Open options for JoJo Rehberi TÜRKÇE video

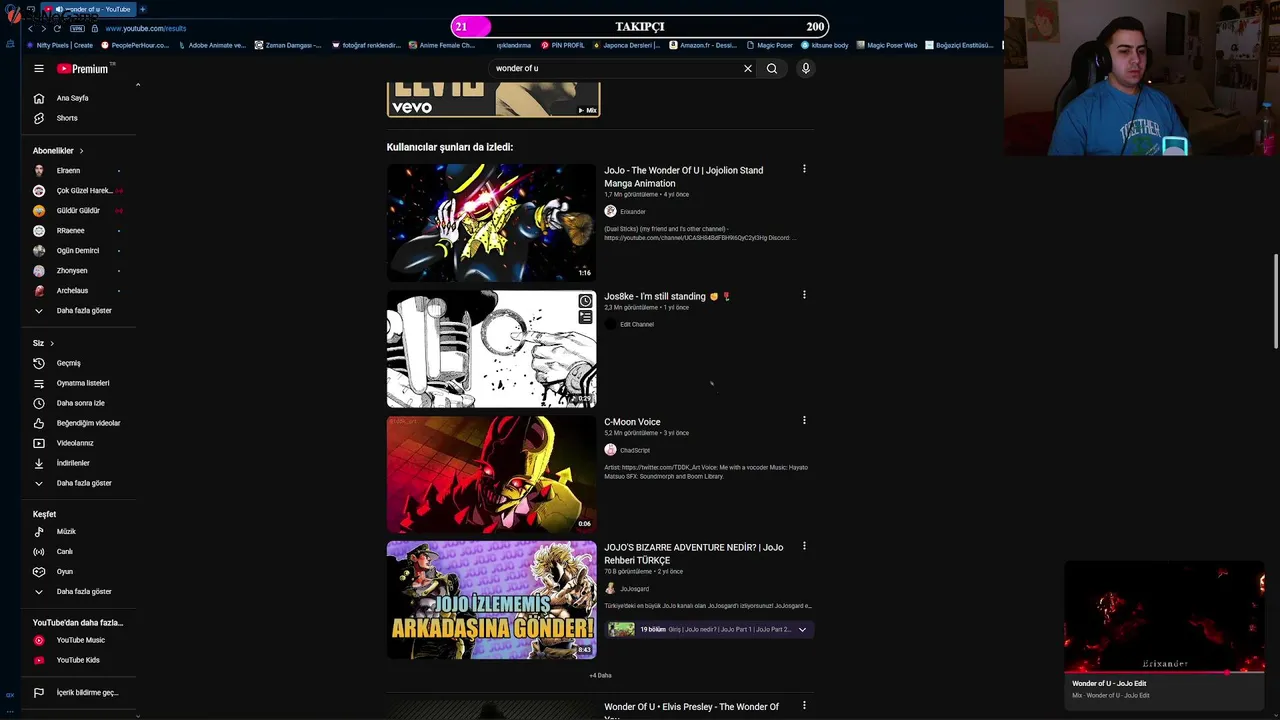(x=804, y=546)
